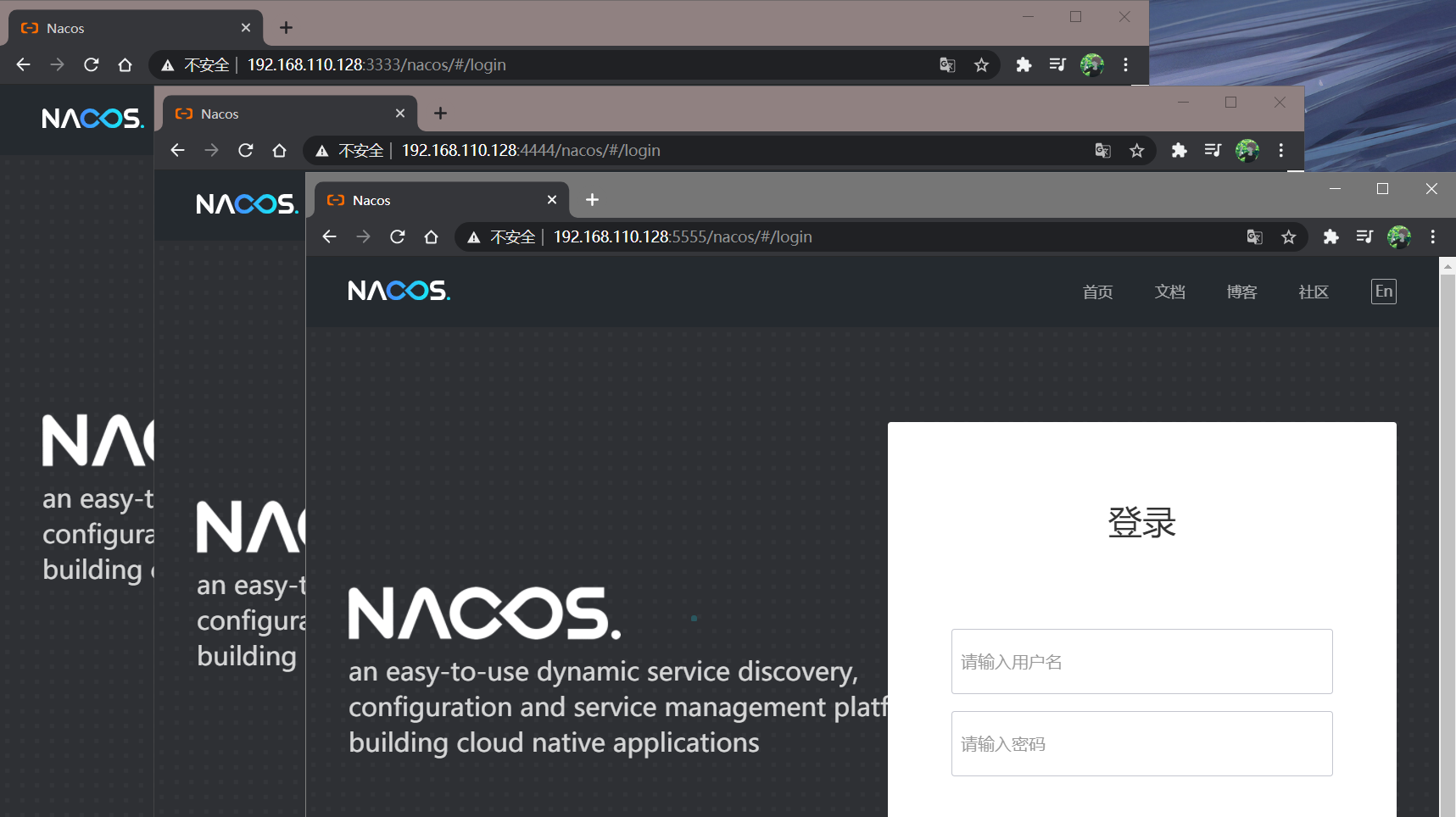Click forward arrow in port 4444 window

click(212, 151)
